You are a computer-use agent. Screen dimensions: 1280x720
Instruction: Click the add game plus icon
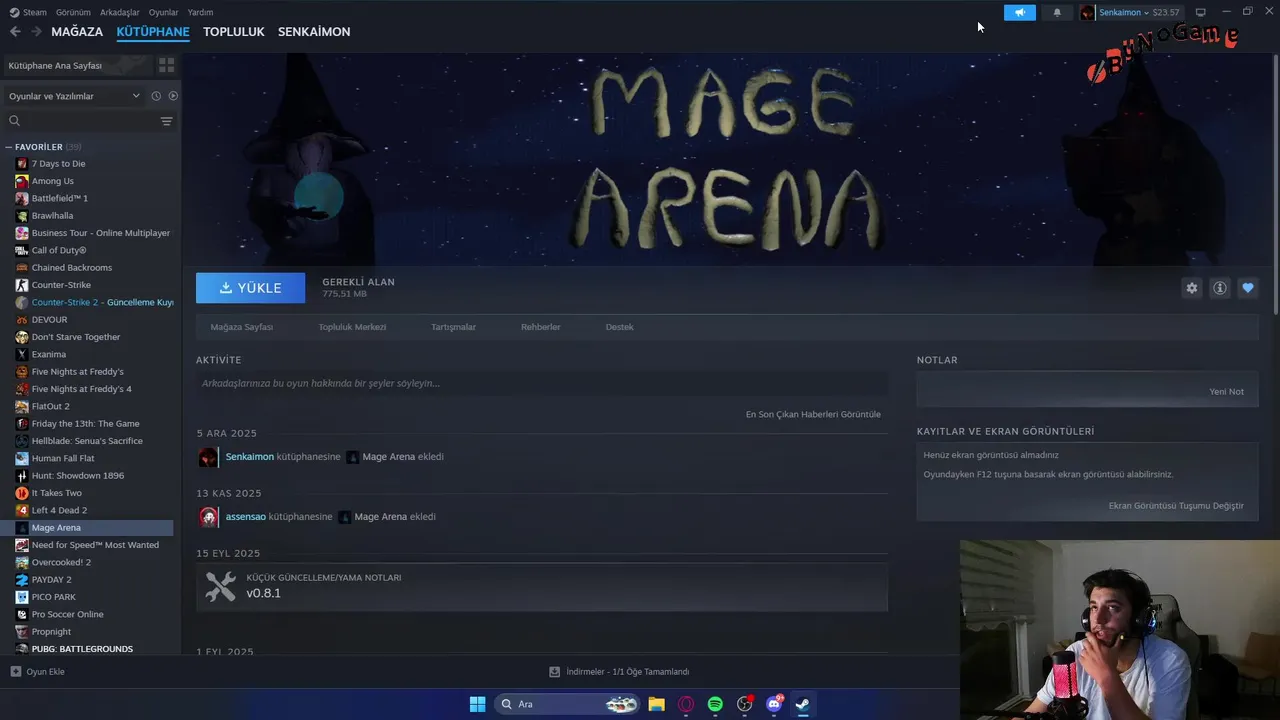15,672
